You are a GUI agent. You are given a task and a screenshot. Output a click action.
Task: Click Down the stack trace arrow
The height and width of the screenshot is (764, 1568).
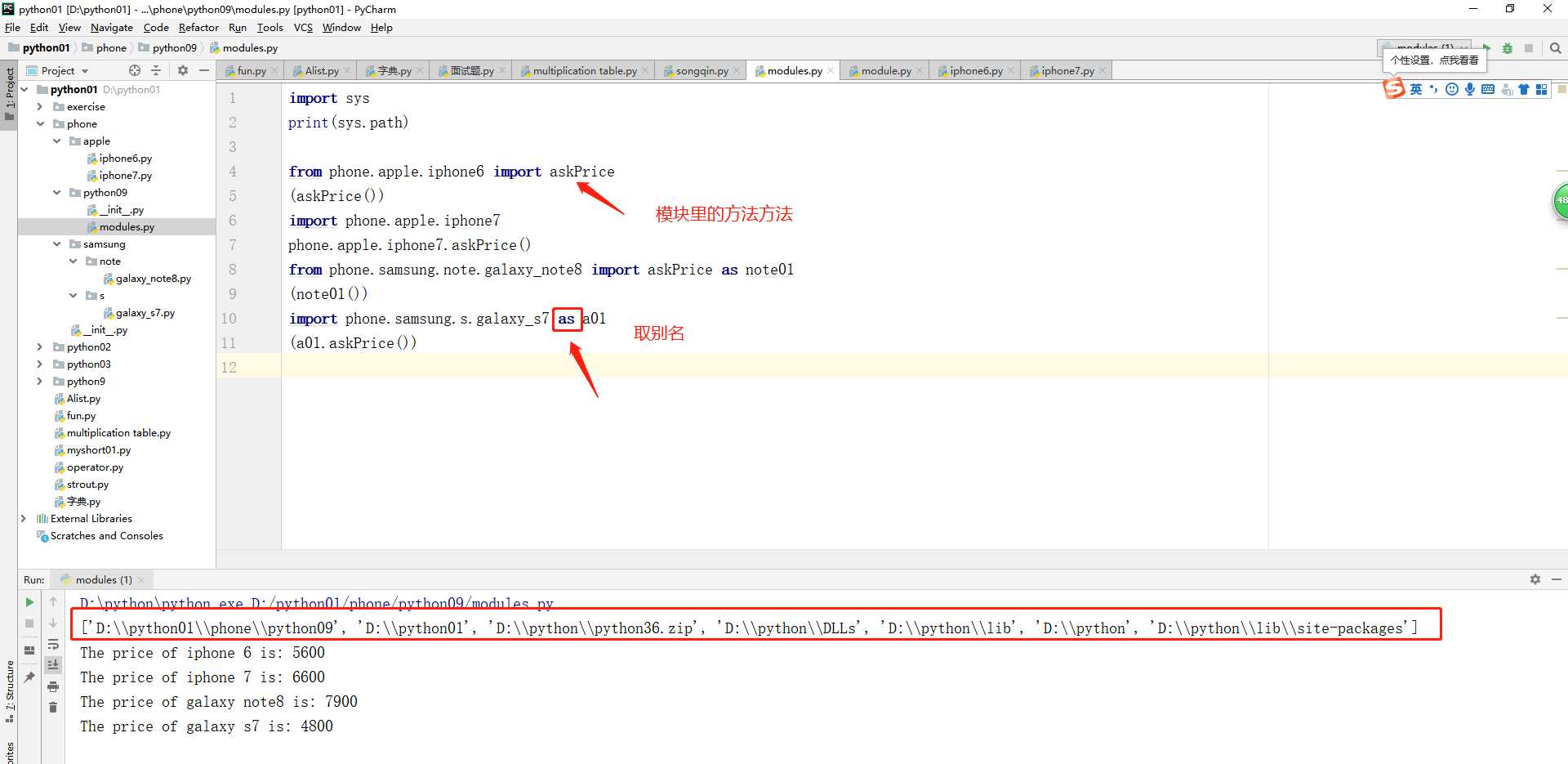[53, 623]
